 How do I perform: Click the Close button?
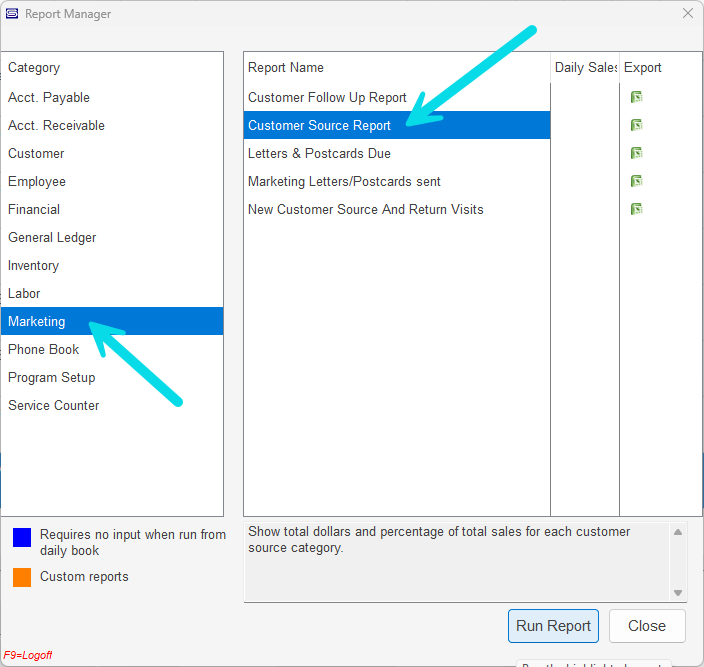pos(647,626)
